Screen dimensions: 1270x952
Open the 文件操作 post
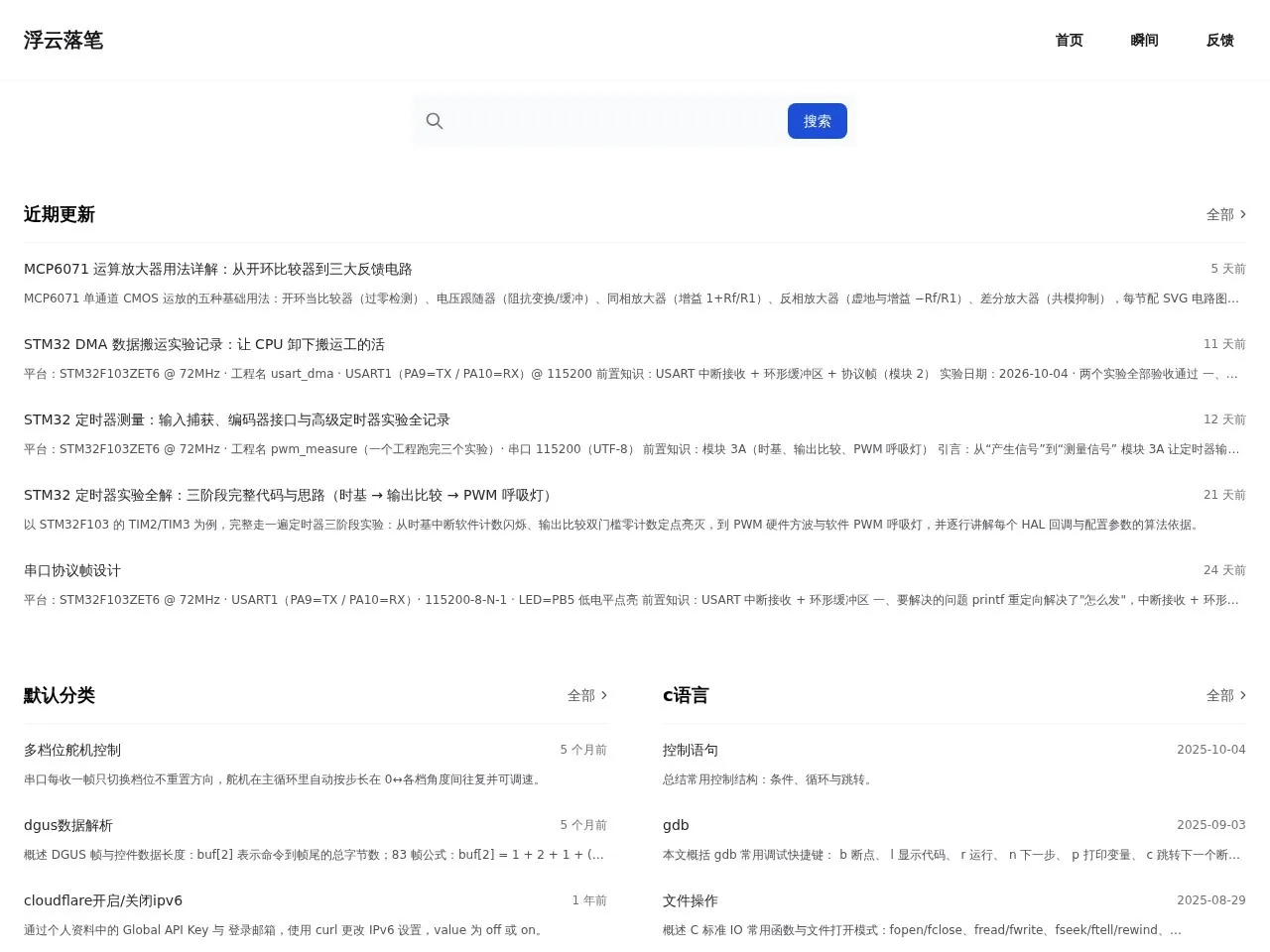tap(691, 900)
